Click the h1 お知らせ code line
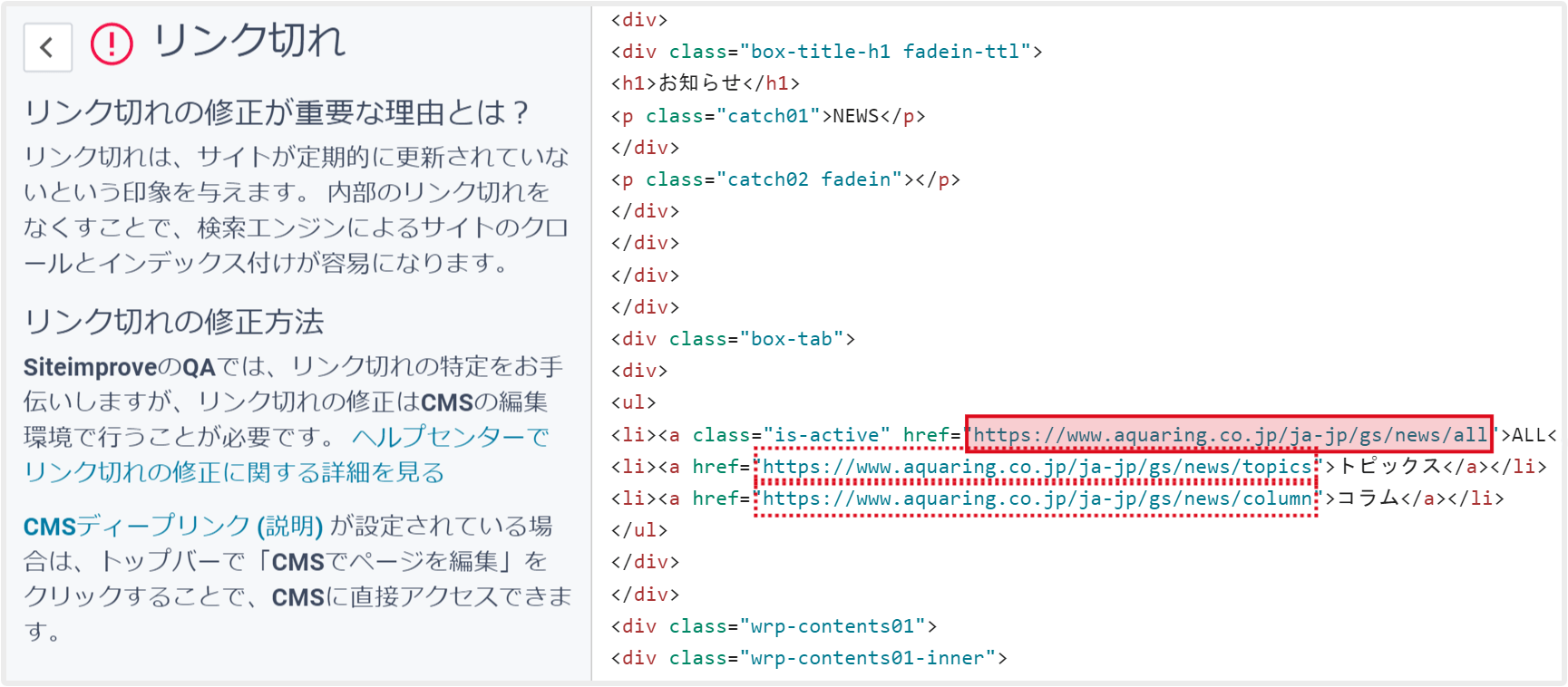Viewport: 1568px width, 687px height. (x=705, y=83)
